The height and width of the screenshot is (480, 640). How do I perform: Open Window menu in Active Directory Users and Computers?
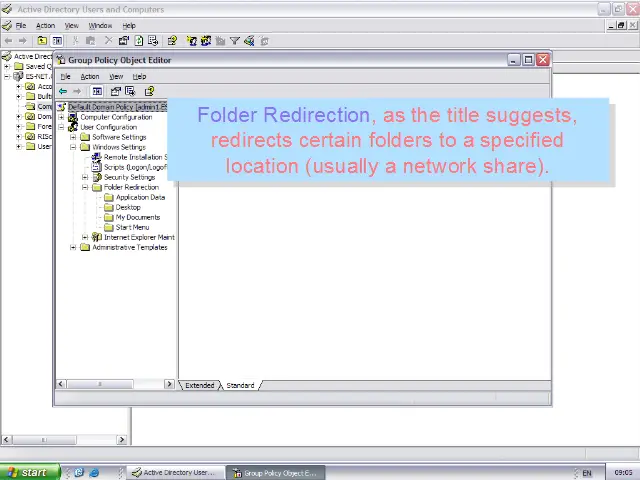click(100, 26)
